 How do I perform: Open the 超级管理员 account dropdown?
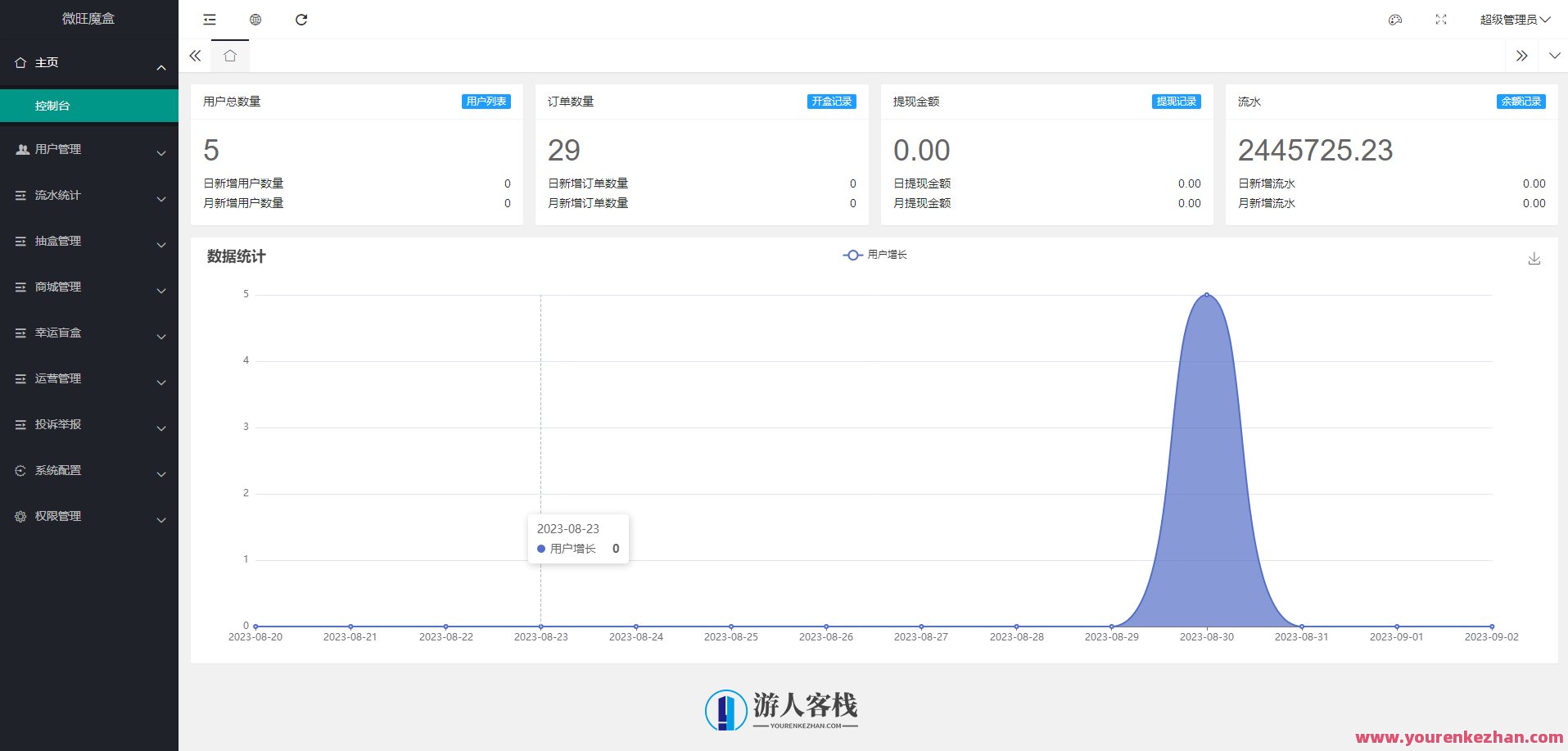click(x=1514, y=19)
